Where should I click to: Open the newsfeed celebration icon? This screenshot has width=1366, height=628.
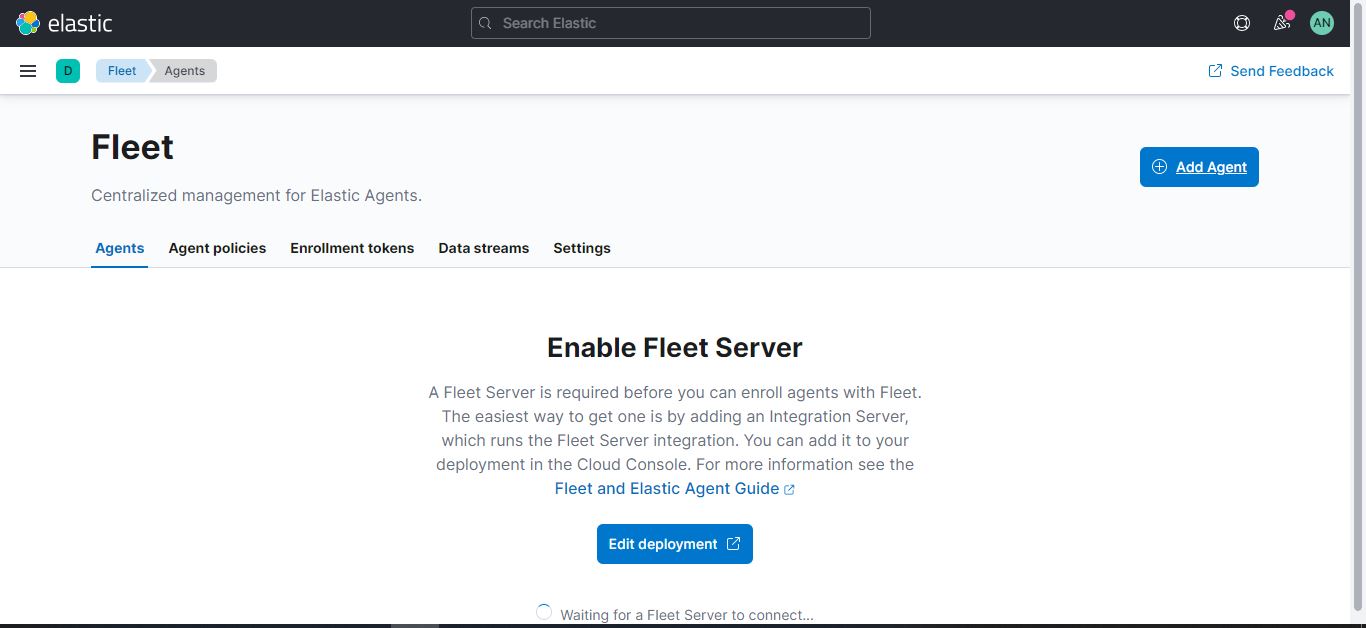tap(1282, 23)
